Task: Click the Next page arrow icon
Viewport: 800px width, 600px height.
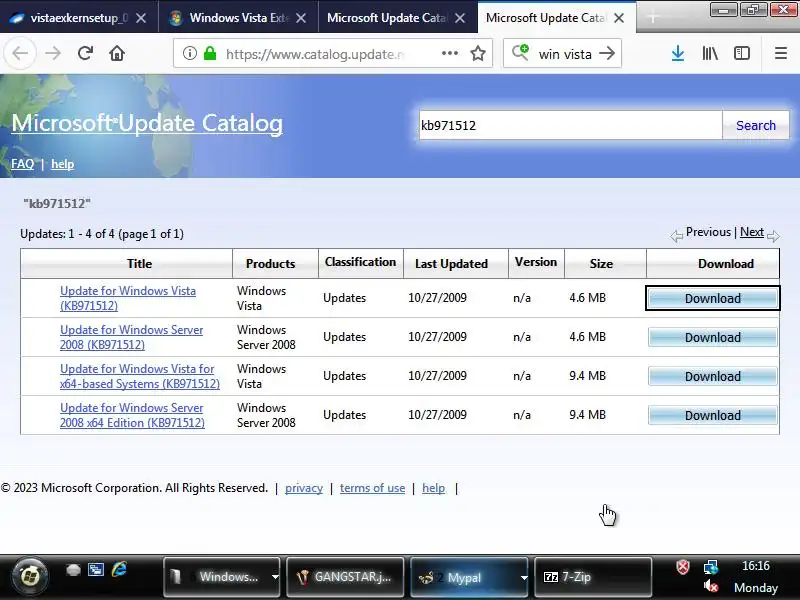Action: [773, 236]
